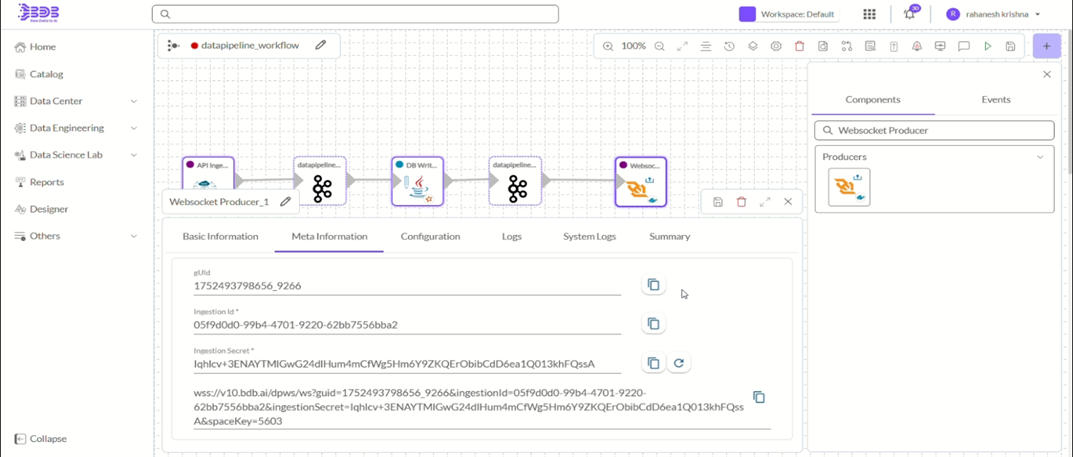1073x457 pixels.
Task: Switch to the Events tab
Action: coord(995,100)
